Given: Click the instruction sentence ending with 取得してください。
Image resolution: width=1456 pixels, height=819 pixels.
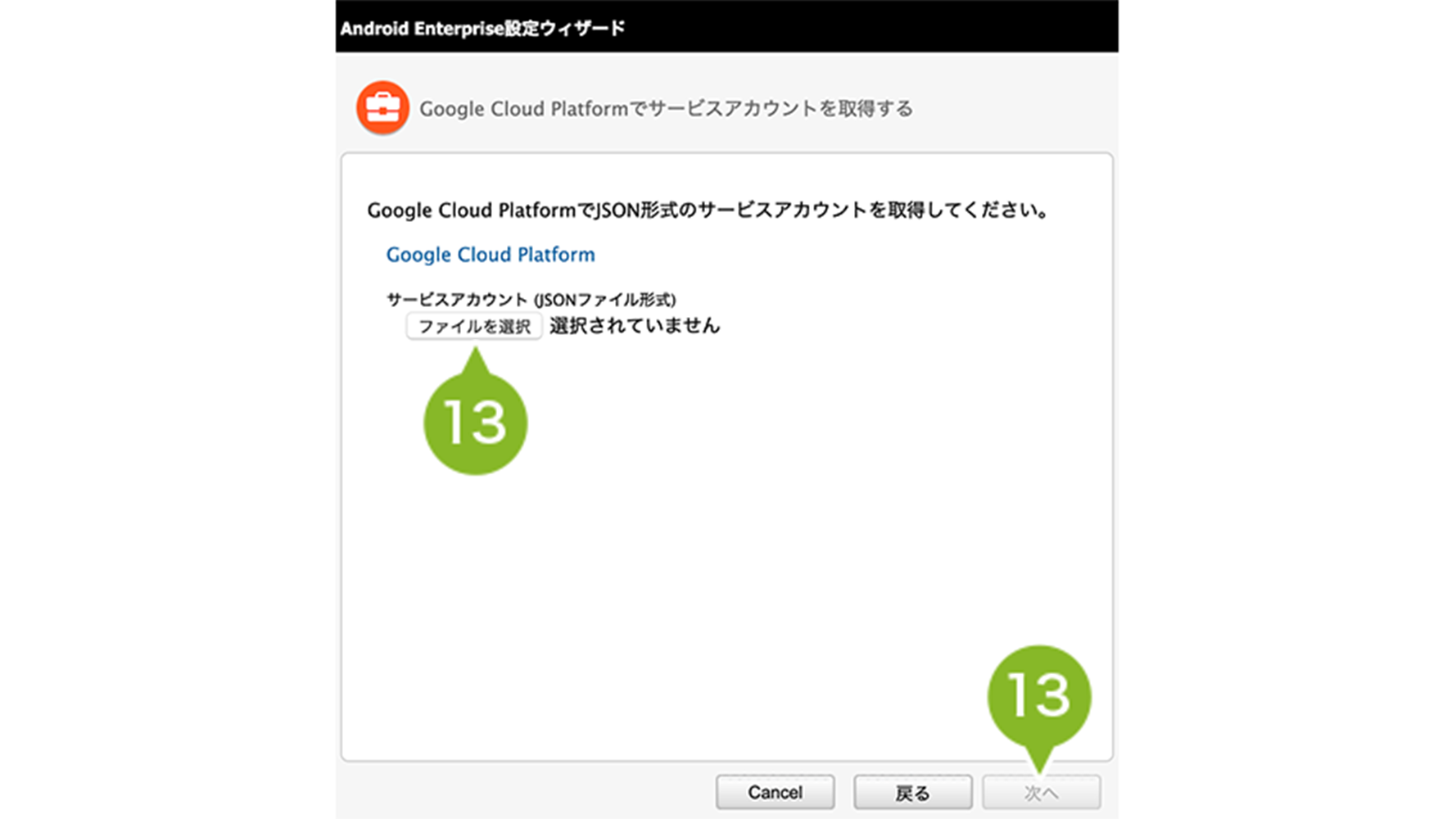Looking at the screenshot, I should pyautogui.click(x=708, y=210).
